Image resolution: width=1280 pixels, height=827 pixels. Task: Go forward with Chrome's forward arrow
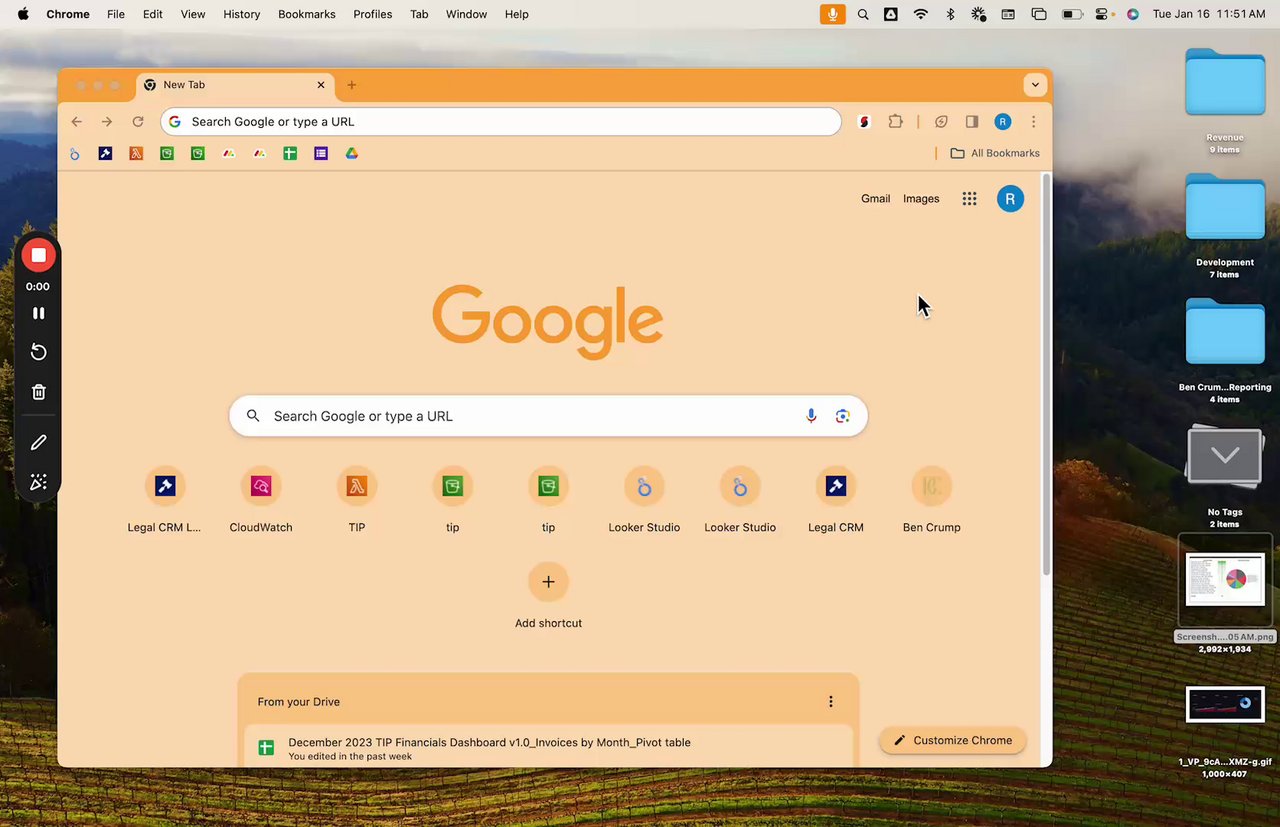pyautogui.click(x=107, y=122)
